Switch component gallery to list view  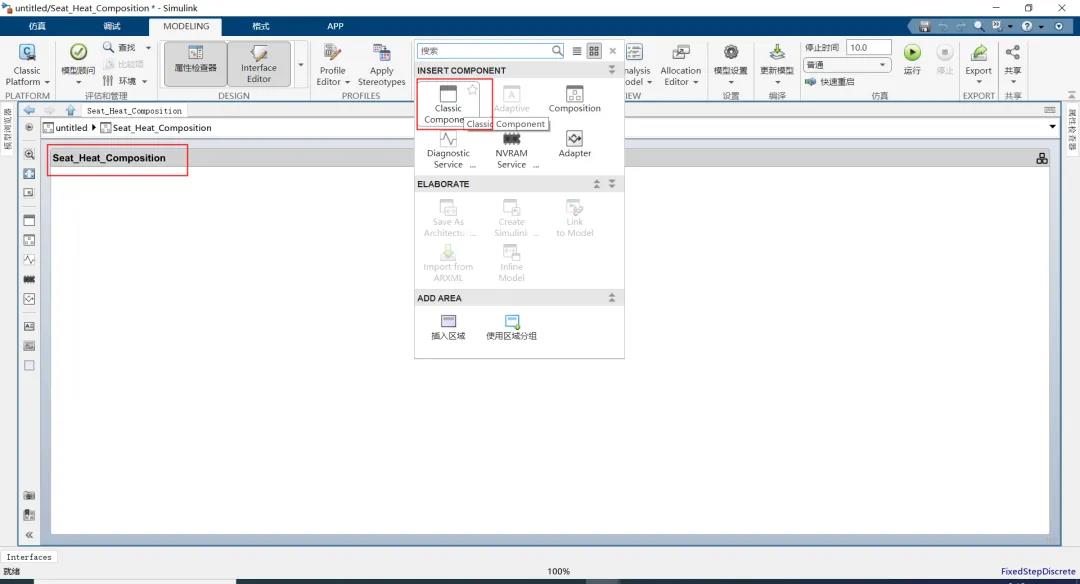[x=577, y=51]
